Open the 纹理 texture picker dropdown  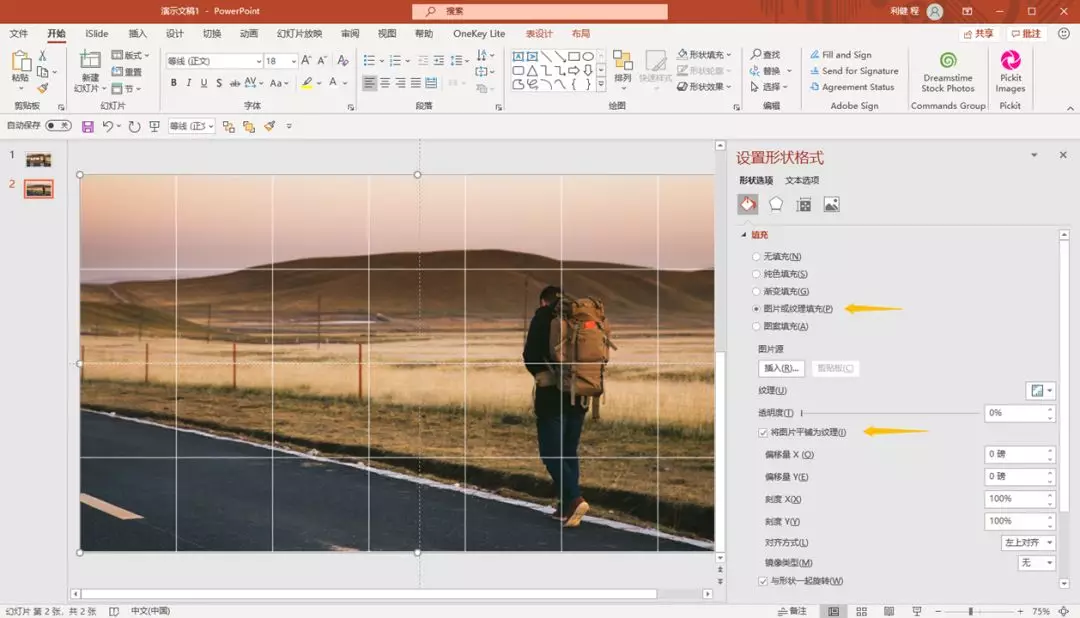1040,390
